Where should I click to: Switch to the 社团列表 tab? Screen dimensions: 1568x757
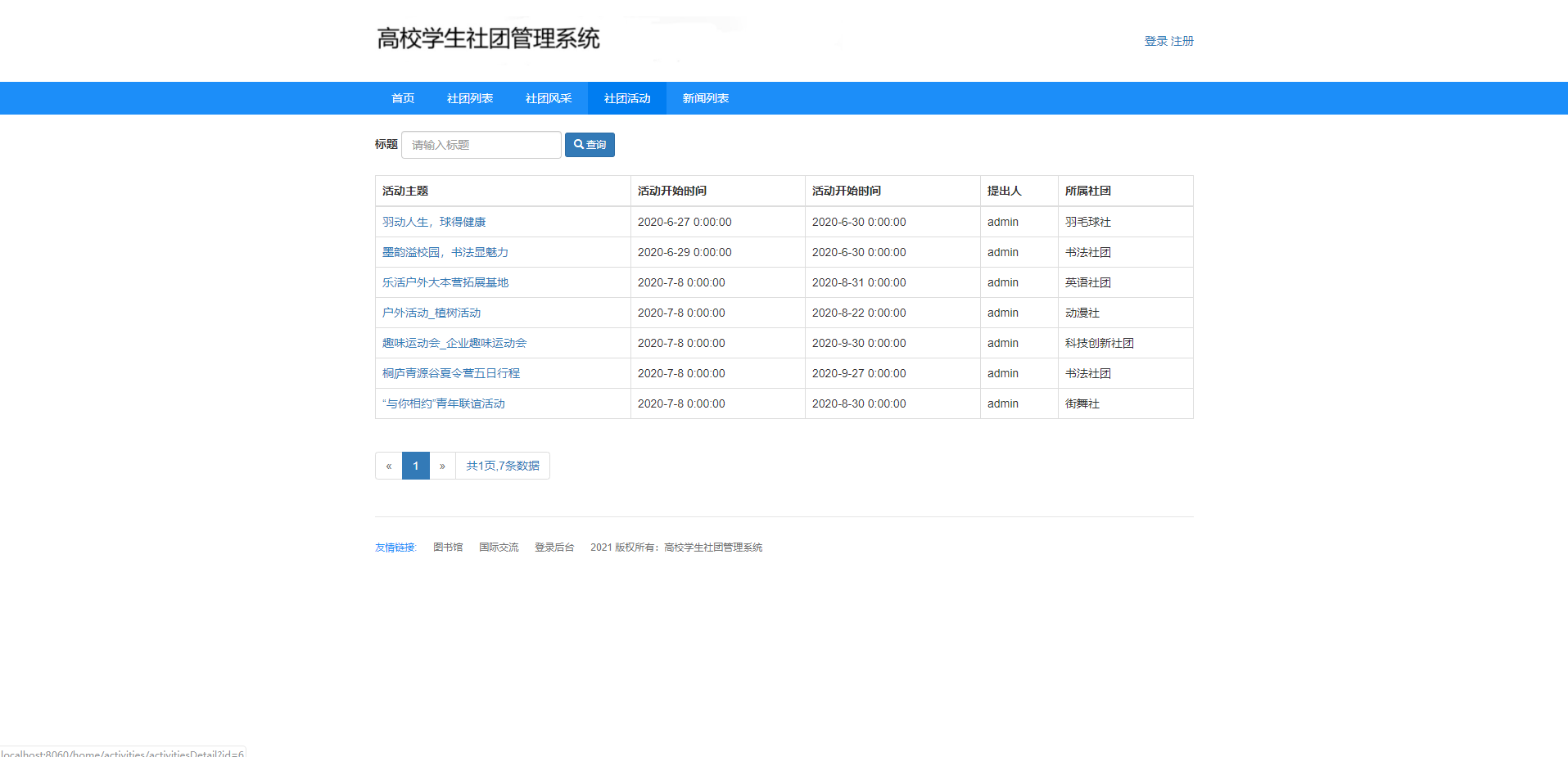(x=469, y=97)
